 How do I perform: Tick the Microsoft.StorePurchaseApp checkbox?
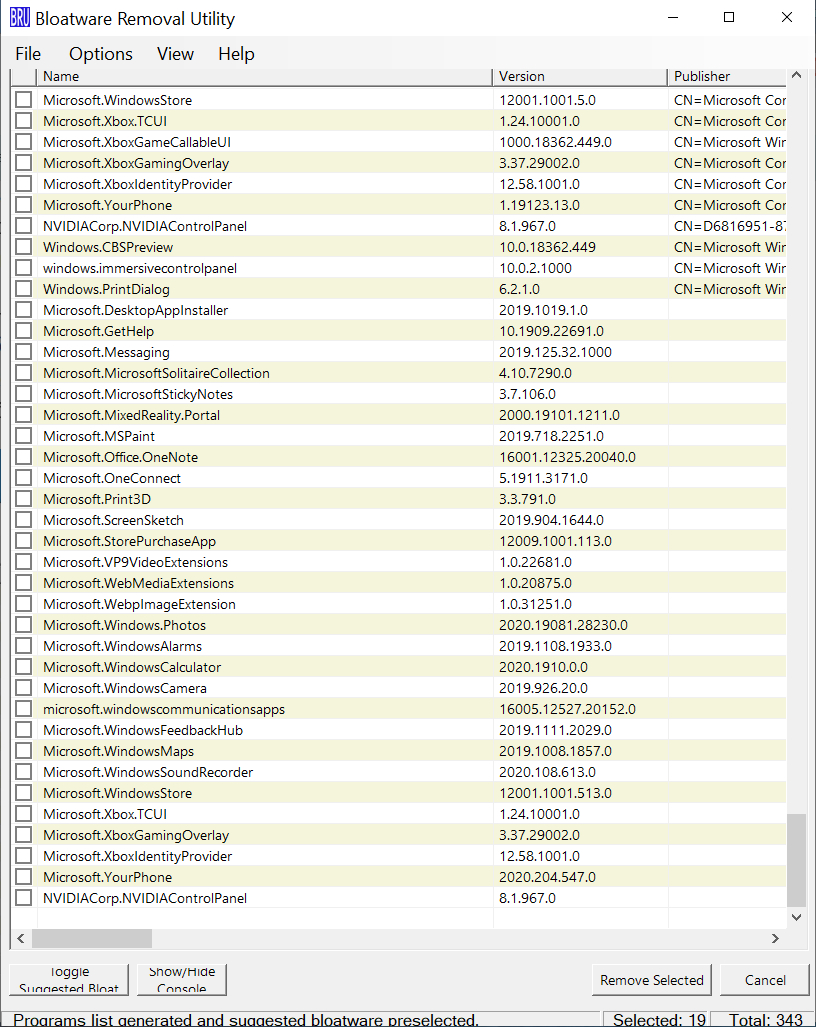(24, 540)
